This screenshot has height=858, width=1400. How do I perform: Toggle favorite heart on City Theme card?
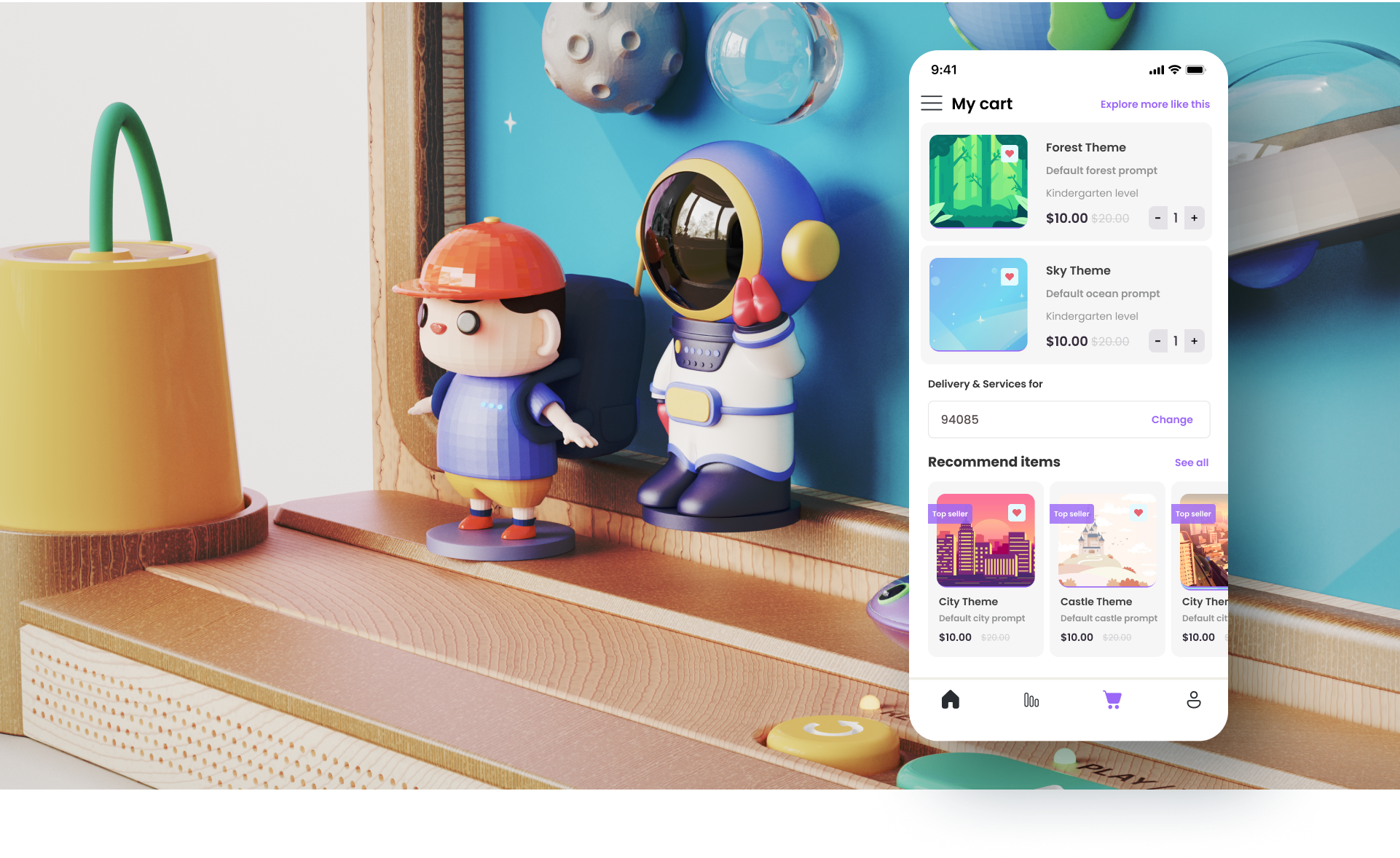[x=1016, y=513]
